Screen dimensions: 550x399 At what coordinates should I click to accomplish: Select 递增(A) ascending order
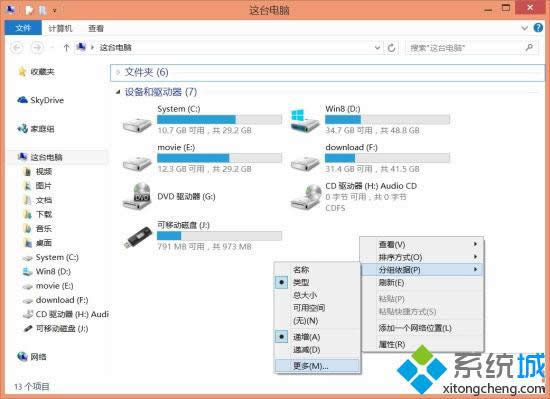point(306,337)
